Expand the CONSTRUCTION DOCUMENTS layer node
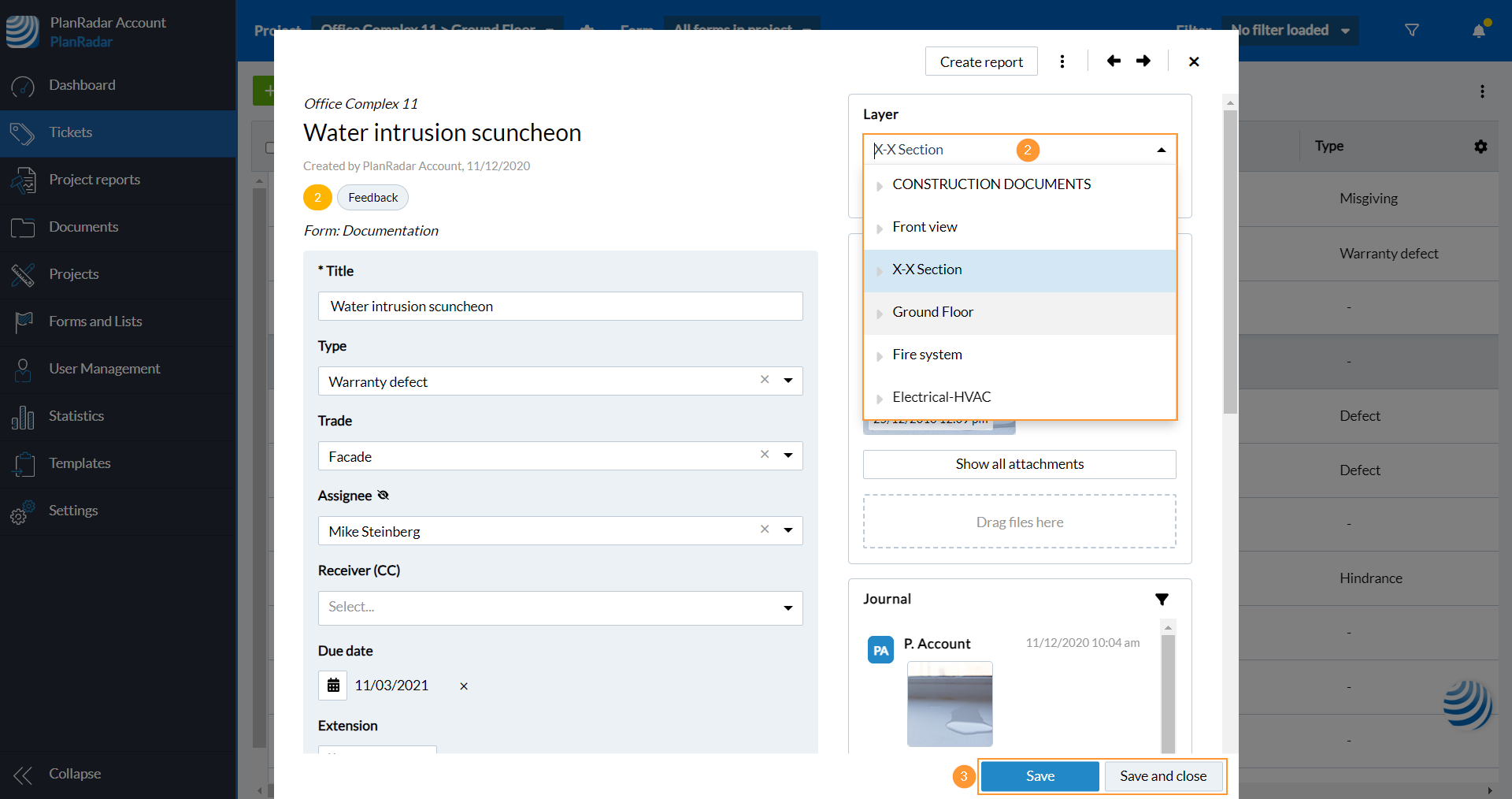Viewport: 1512px width, 799px height. (x=880, y=186)
